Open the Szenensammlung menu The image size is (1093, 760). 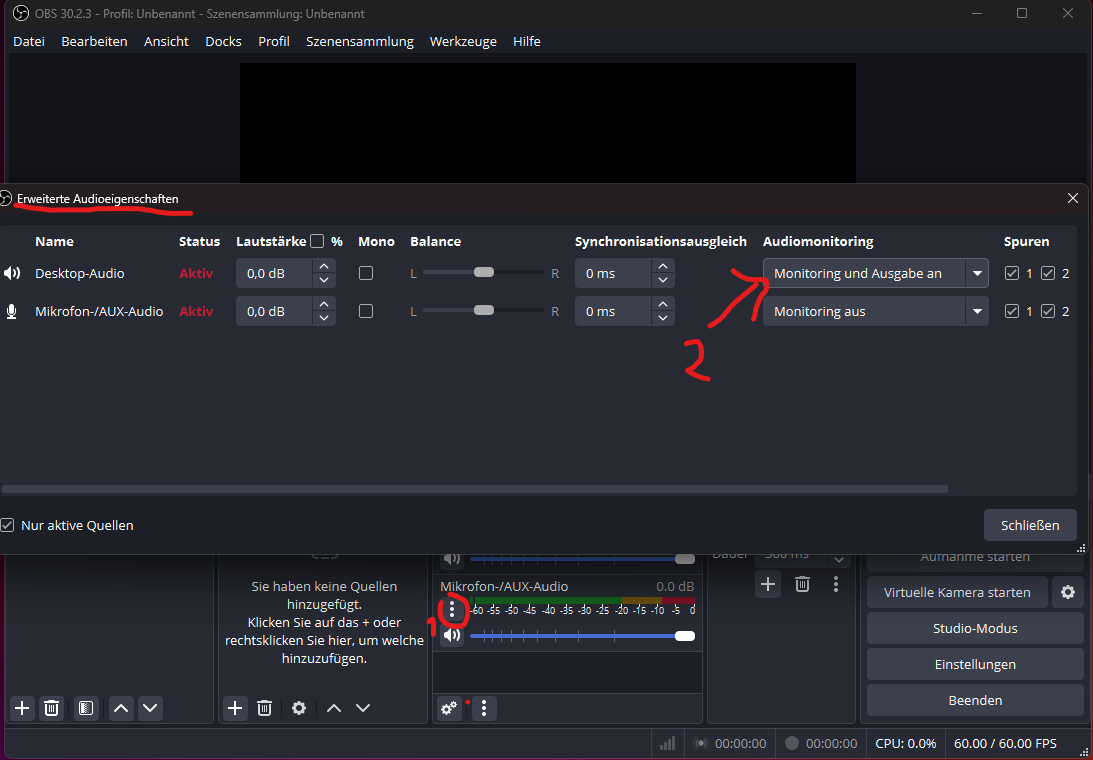tap(360, 41)
